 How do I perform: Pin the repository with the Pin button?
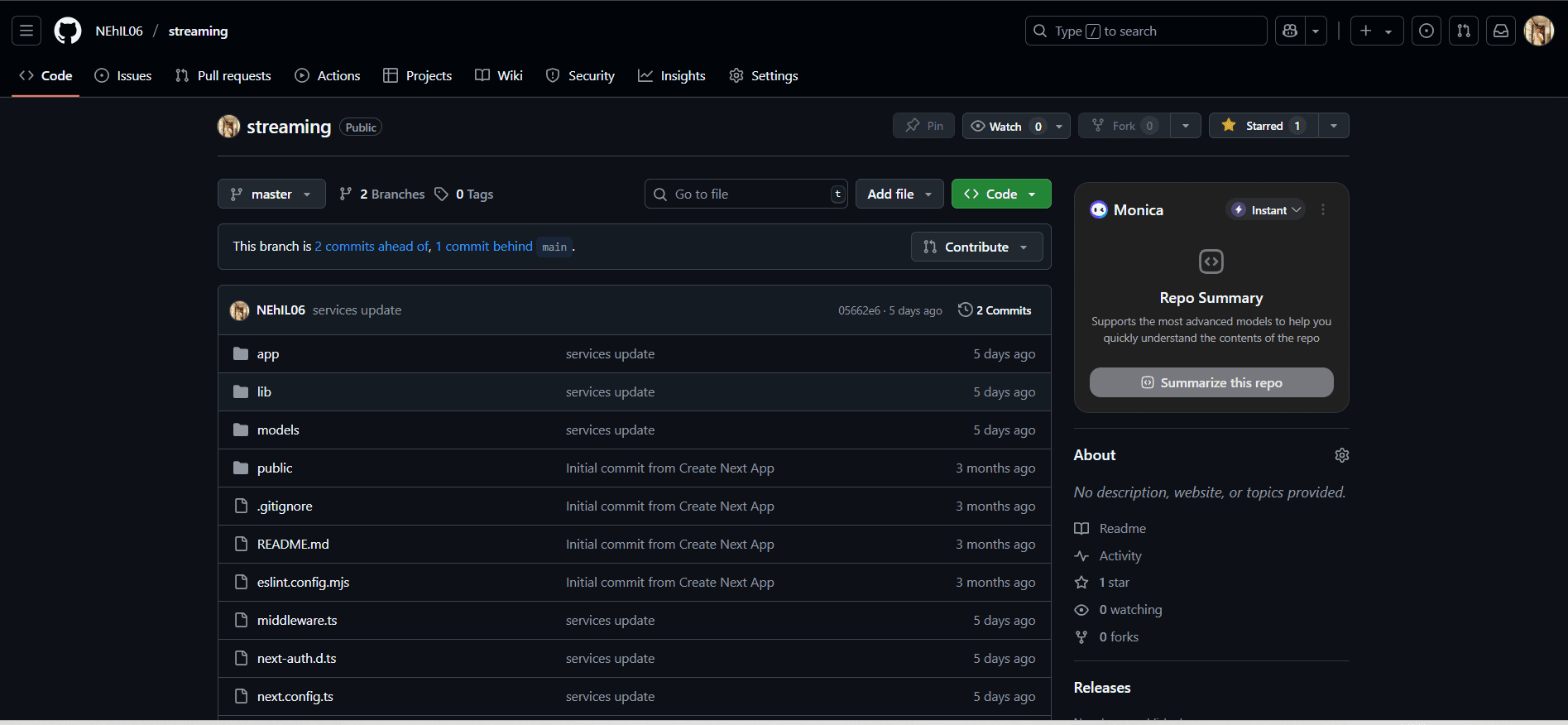923,126
